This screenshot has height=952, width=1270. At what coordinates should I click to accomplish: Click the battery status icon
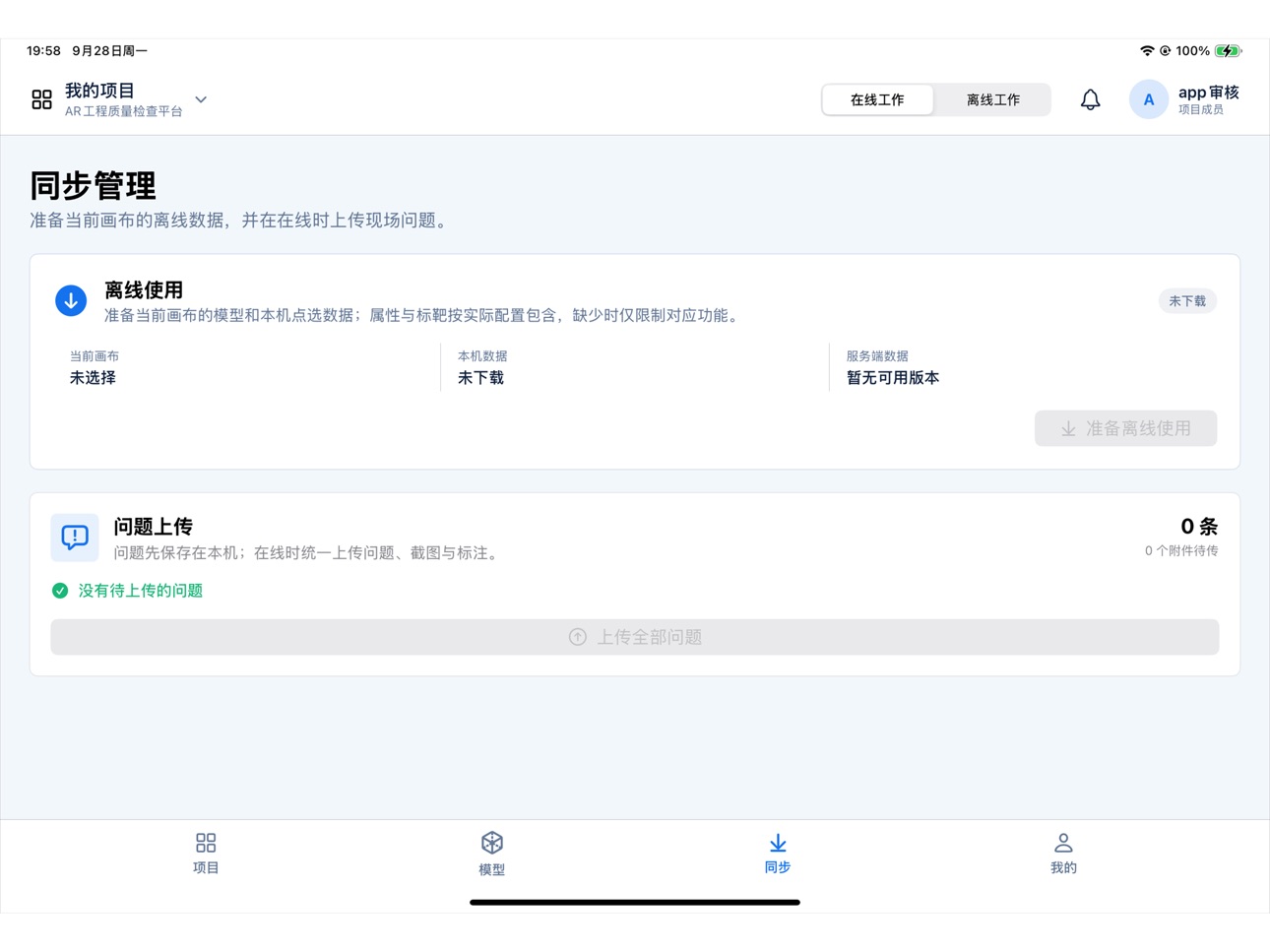pos(1228,50)
